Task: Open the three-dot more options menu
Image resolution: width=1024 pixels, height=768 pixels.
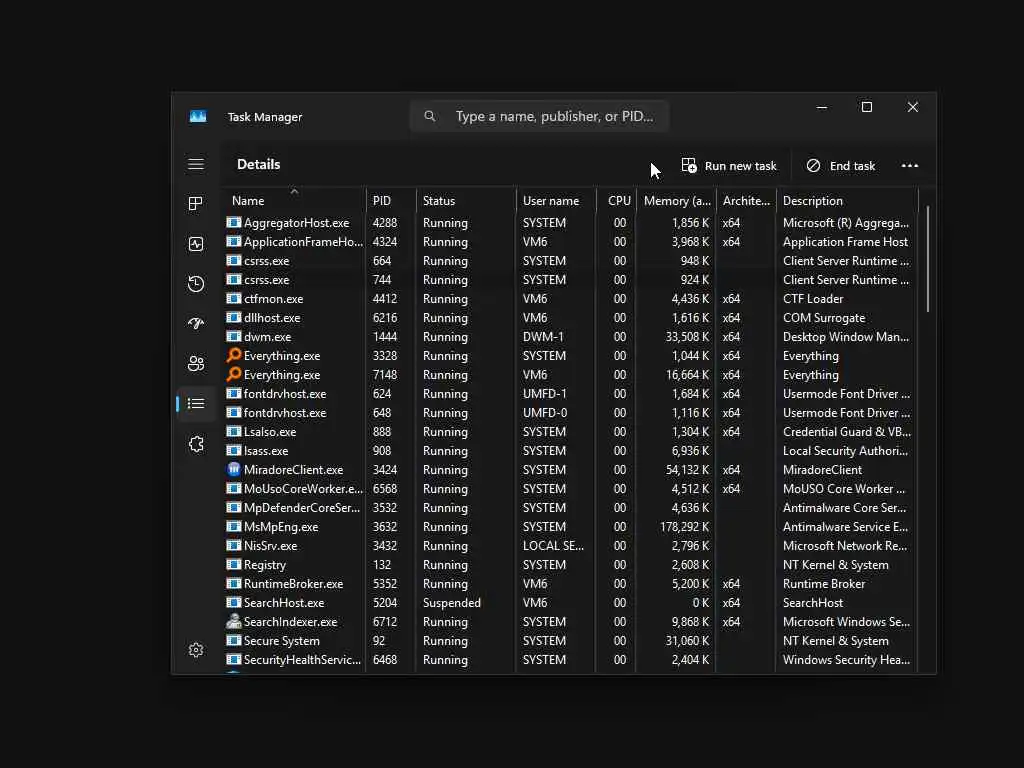Action: 910,166
